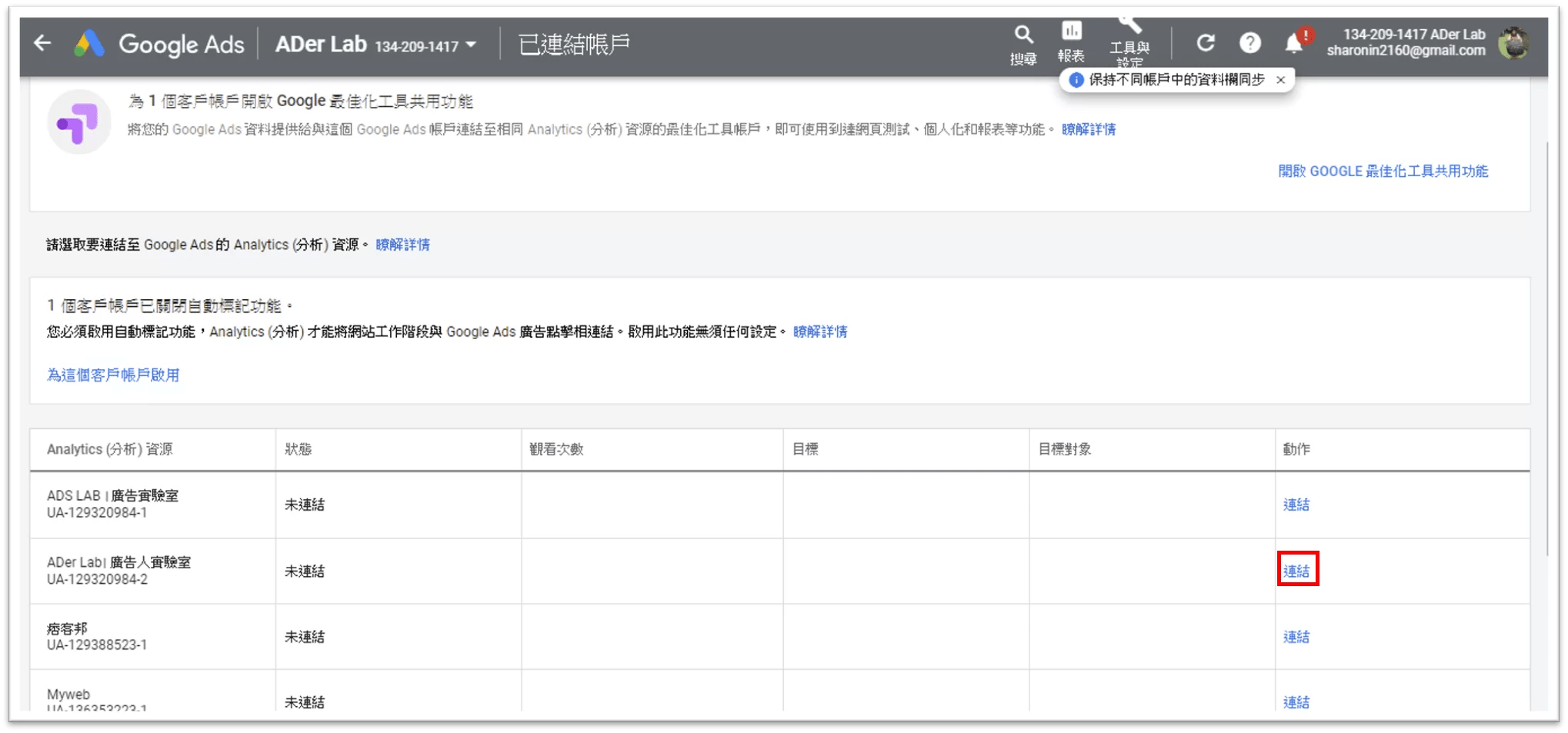Click 開啟 GOOGLE 最佳化工具共用功能 link
This screenshot has width=1568, height=733.
1383,172
